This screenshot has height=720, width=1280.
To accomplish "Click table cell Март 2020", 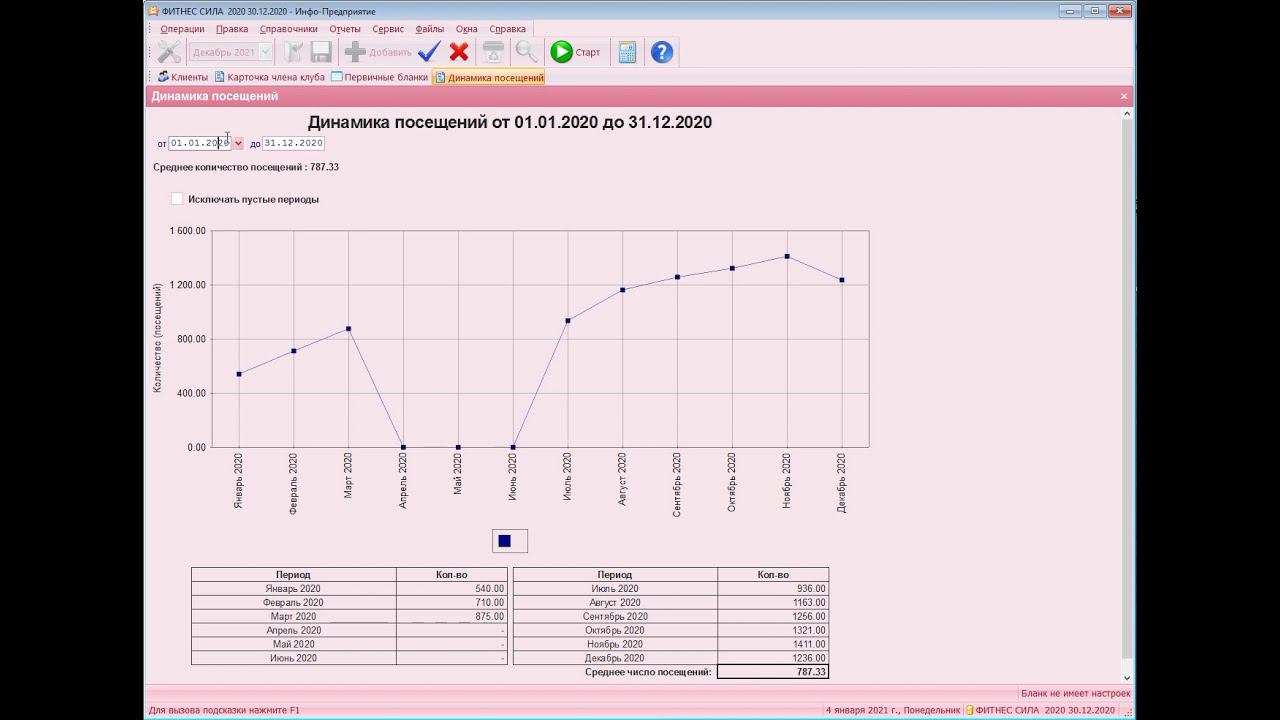I will pos(293,617).
